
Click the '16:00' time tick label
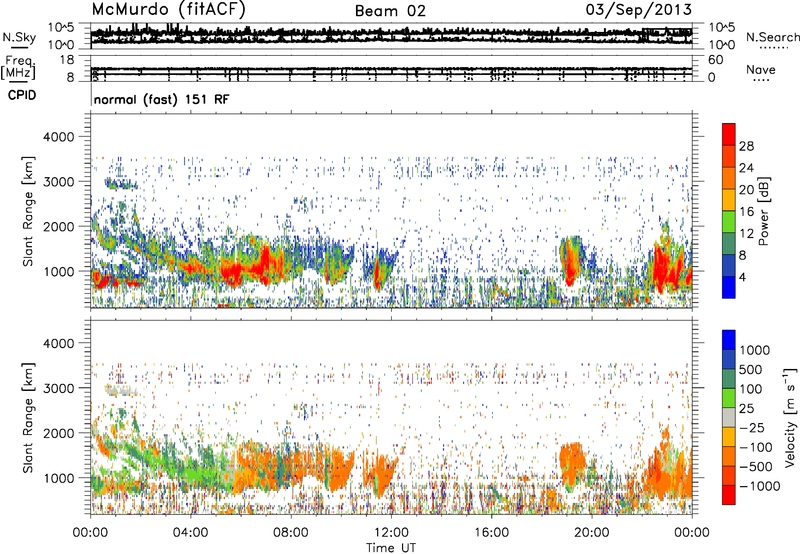click(491, 533)
